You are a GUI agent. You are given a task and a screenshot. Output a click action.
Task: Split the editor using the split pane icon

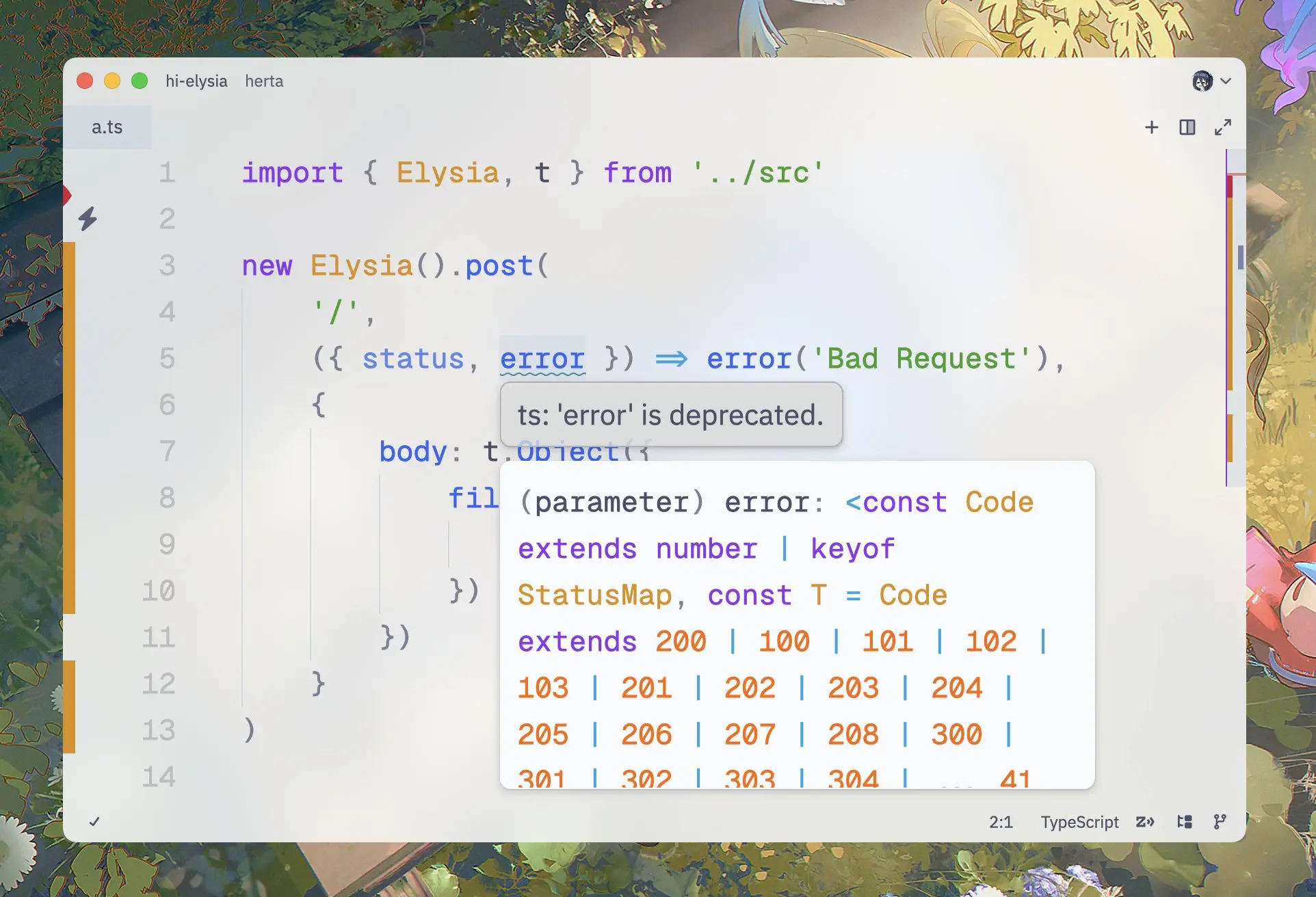click(x=1187, y=127)
